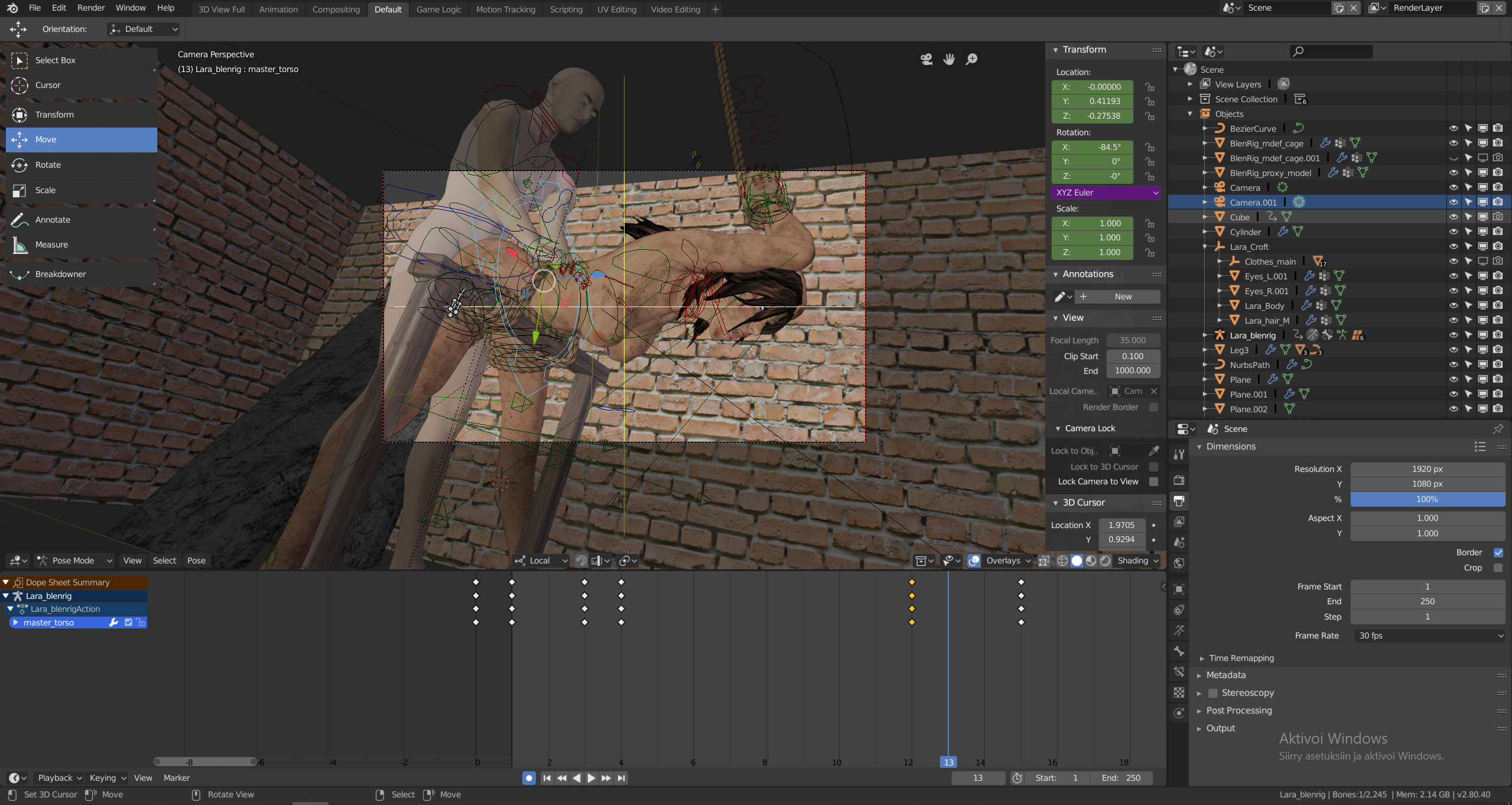Hide BezierCurve in the viewport

pyautogui.click(x=1454, y=128)
